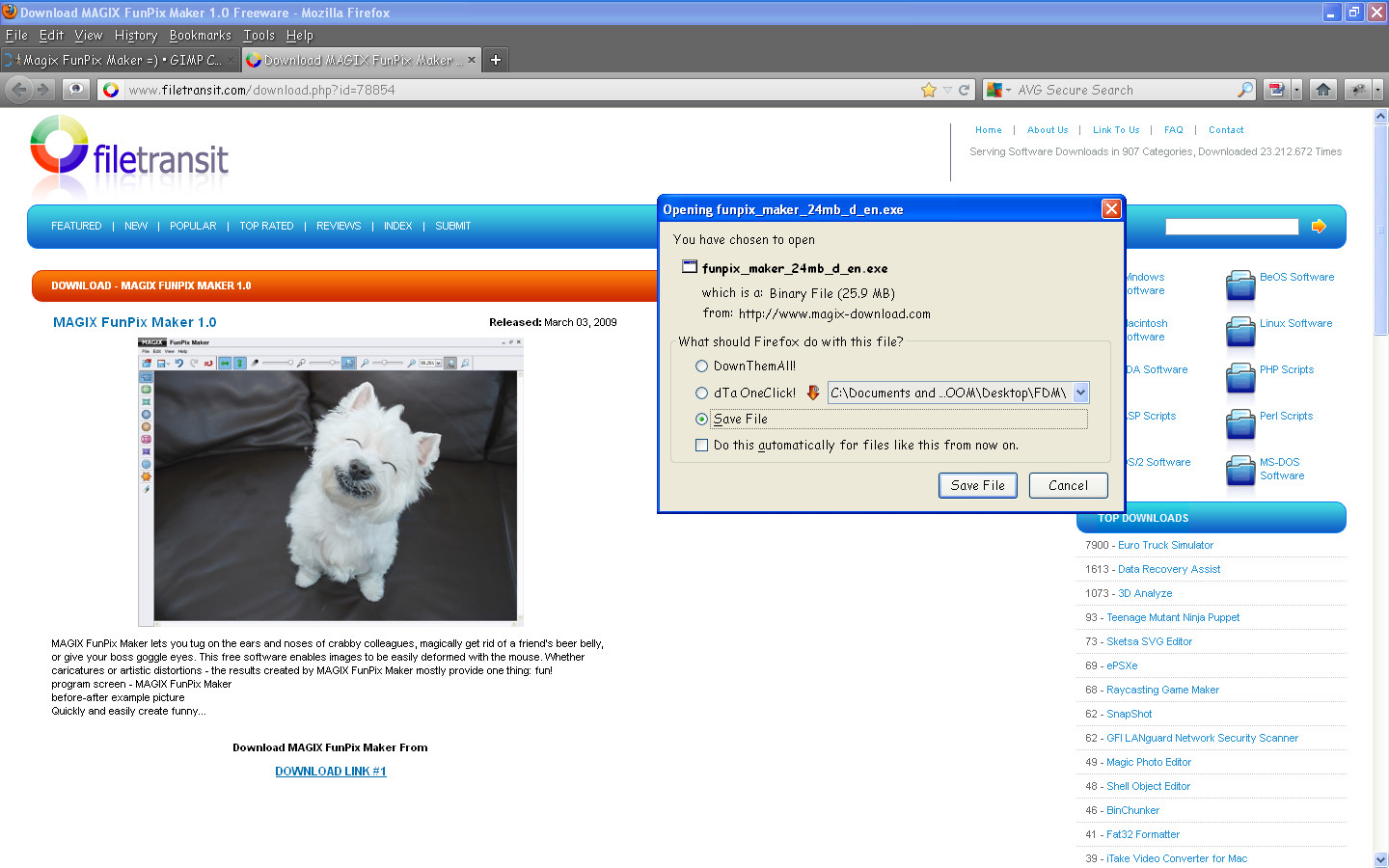Open the Edit menu
Screen dimensions: 1389x868
[51, 35]
